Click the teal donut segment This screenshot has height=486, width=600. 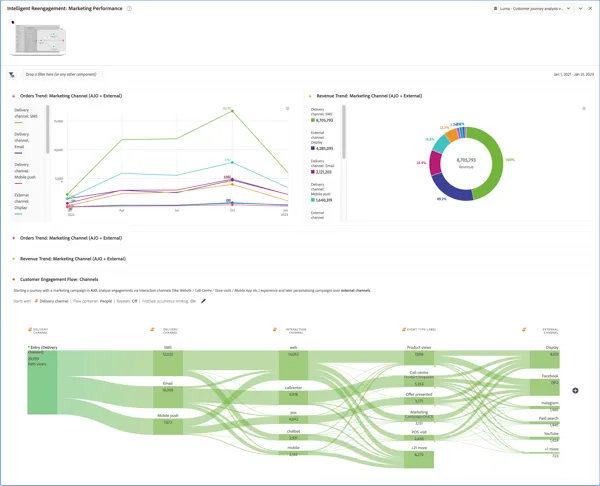pyautogui.click(x=441, y=144)
